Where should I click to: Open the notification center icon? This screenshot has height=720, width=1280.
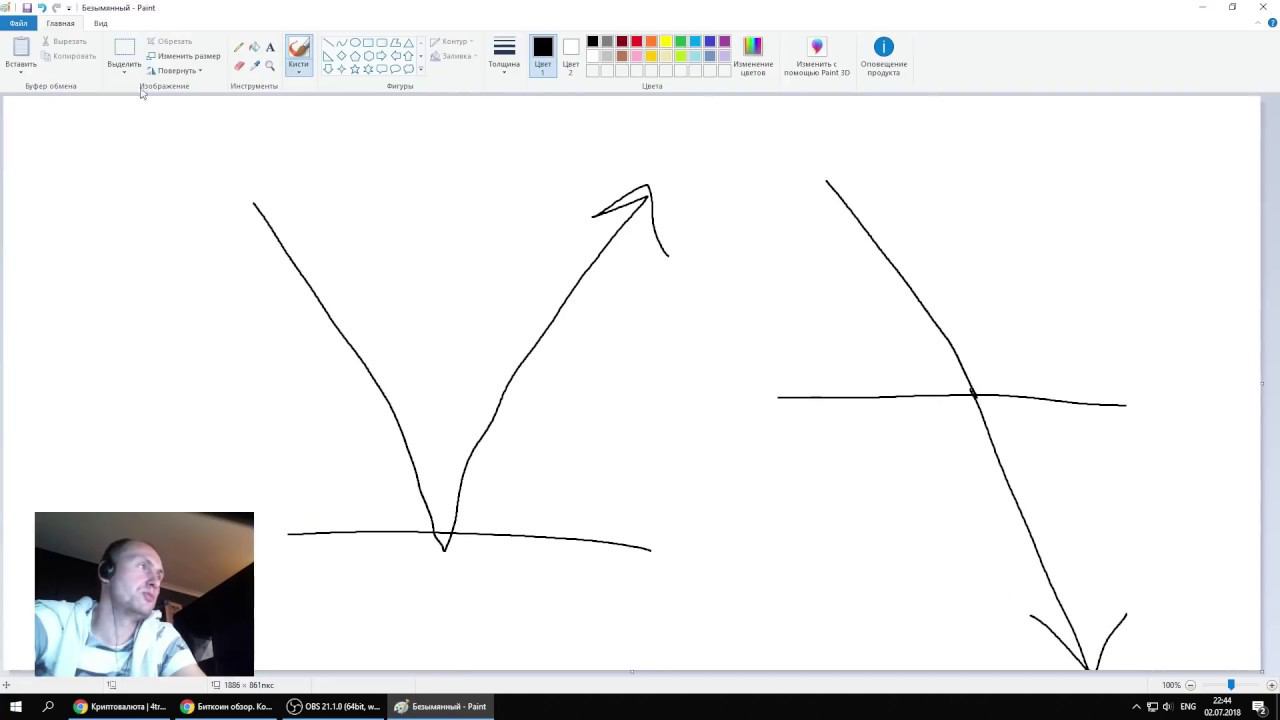click(x=1260, y=707)
